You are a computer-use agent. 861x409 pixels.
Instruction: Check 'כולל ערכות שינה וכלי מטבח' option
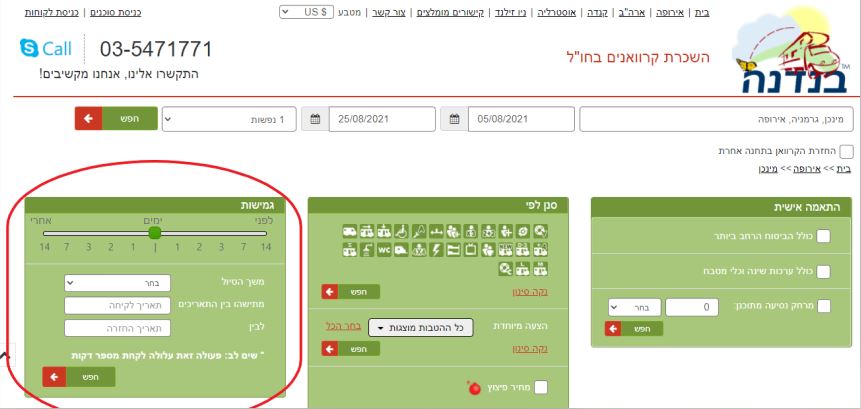coord(823,272)
